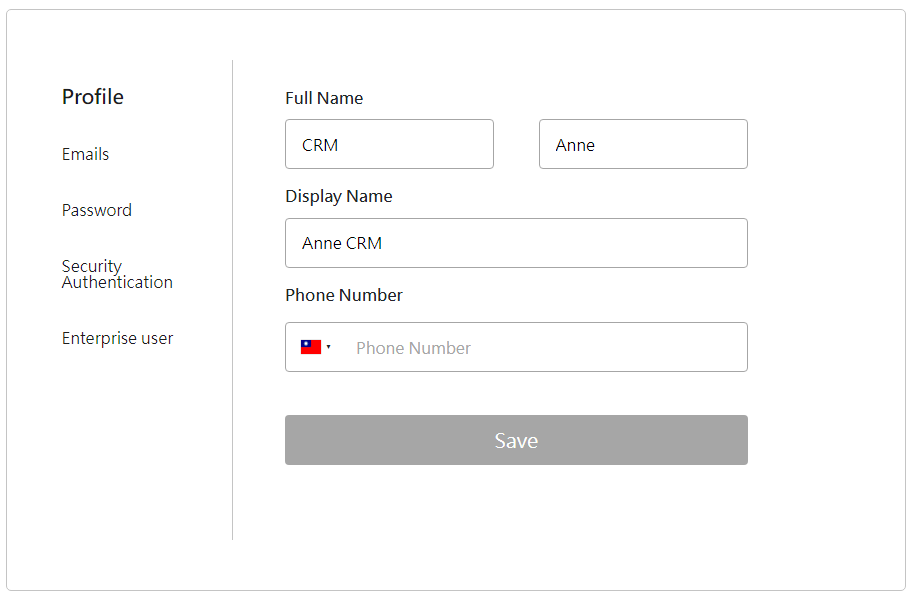Open the Password settings page
This screenshot has height=599, width=912.
click(x=96, y=210)
